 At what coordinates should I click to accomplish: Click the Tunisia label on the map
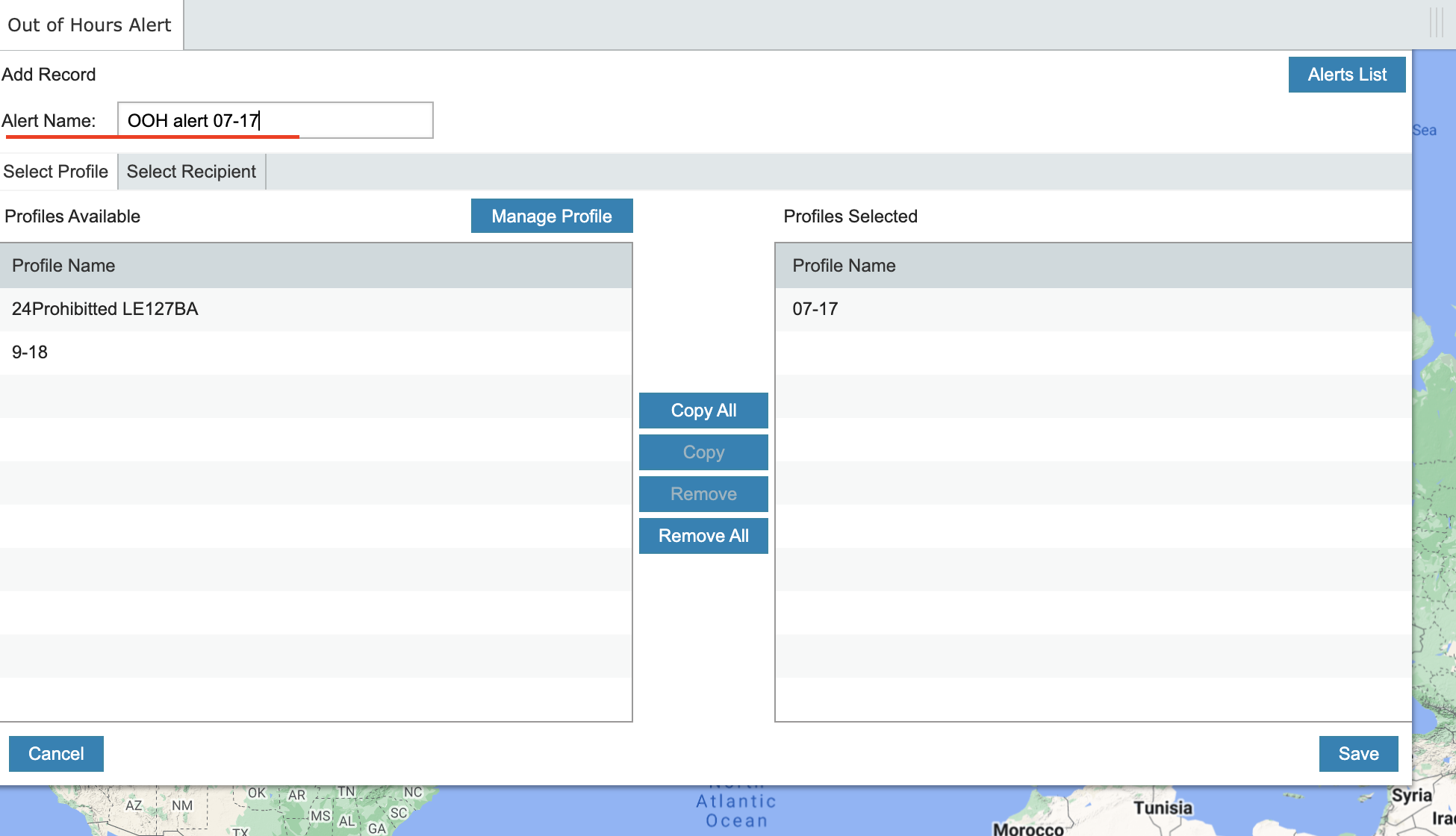tap(1163, 808)
